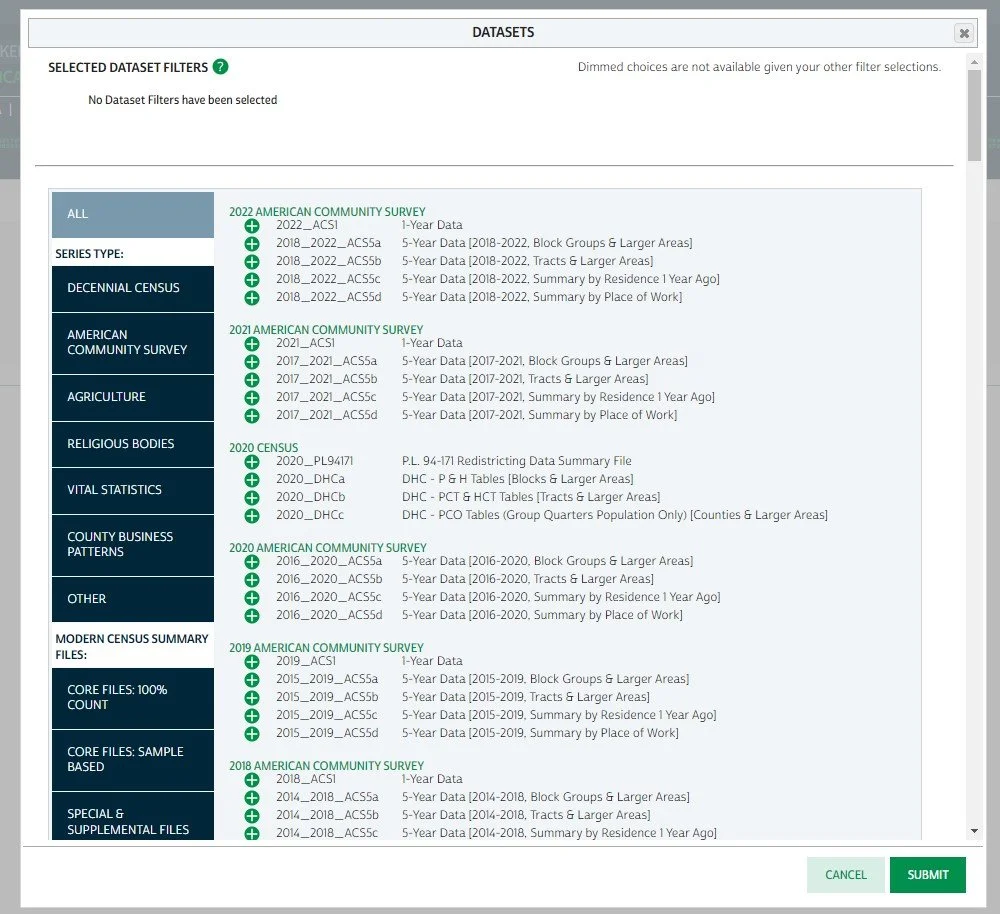
Task: Filter by American Community Survey series
Action: click(133, 343)
